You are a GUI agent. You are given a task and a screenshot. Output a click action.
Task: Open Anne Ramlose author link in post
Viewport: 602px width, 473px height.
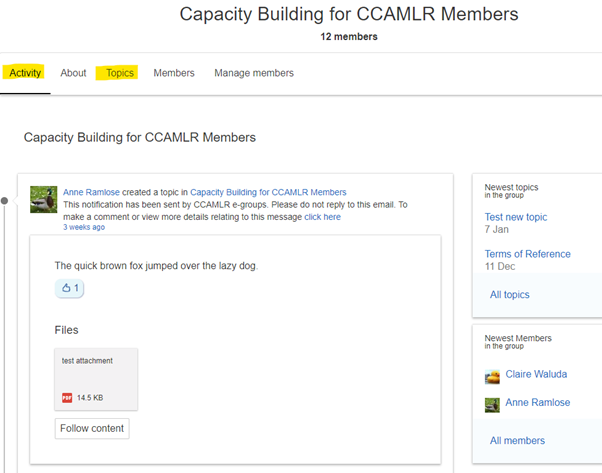[91, 192]
